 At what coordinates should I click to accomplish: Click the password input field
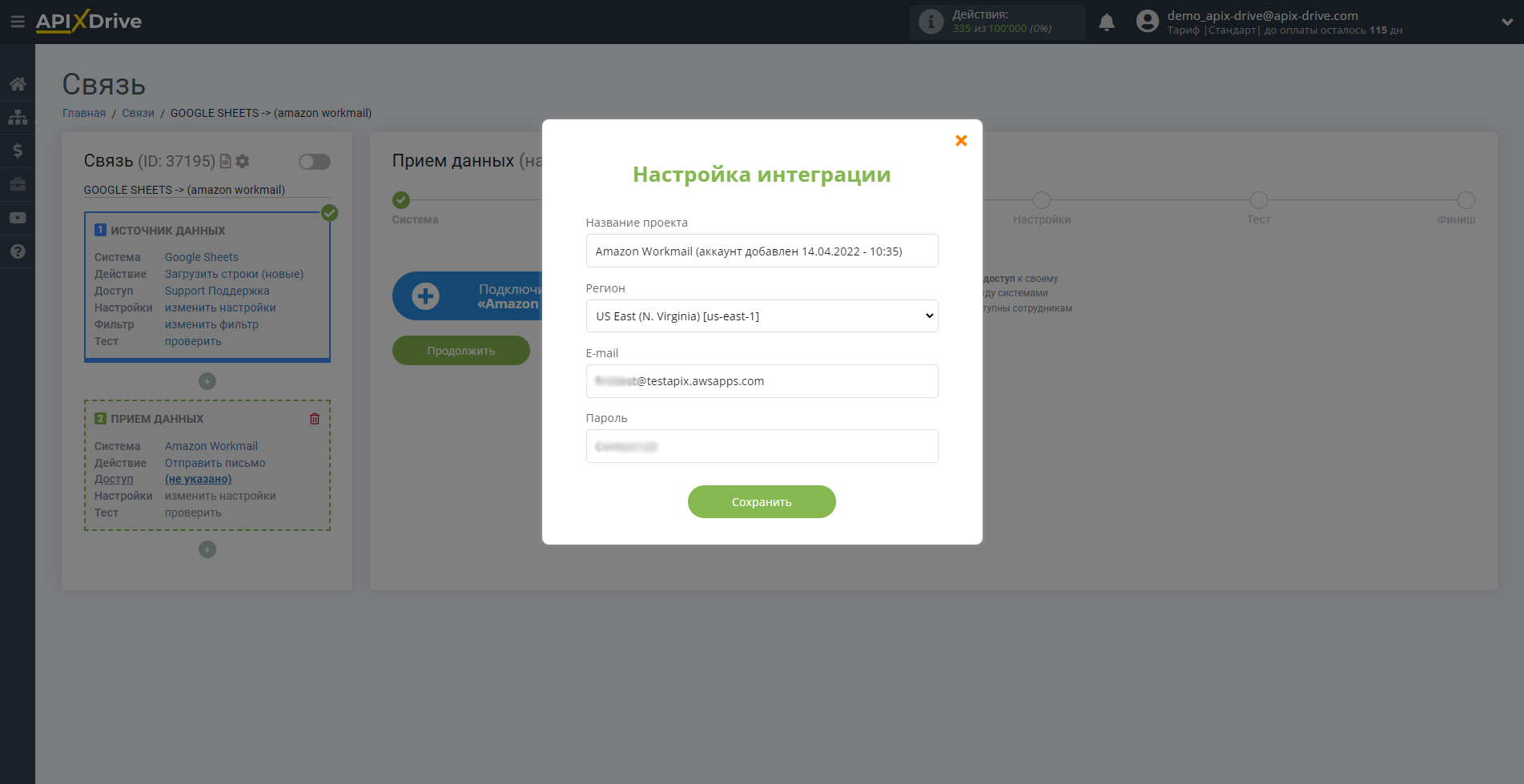762,446
